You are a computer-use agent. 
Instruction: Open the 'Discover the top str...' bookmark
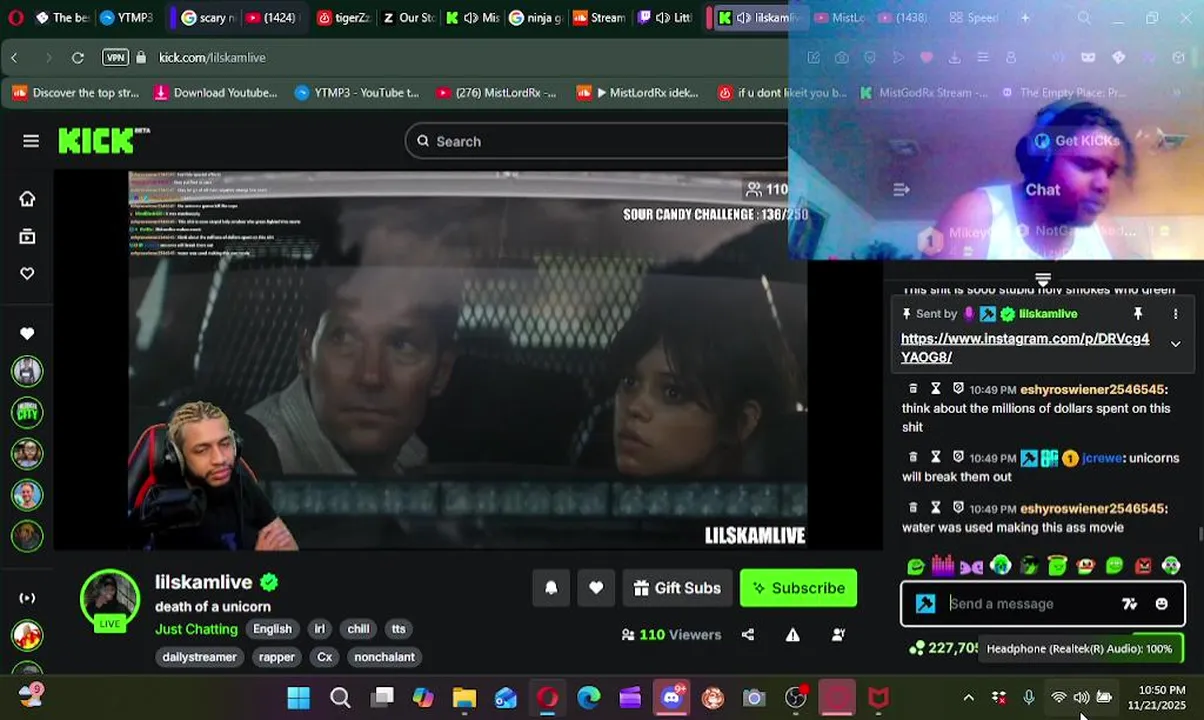click(76, 93)
